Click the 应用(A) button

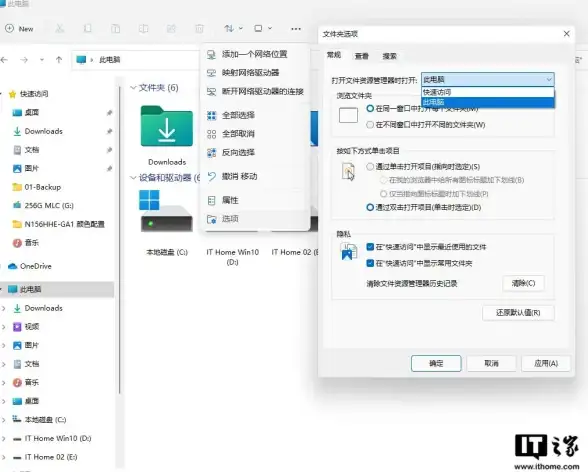tap(546, 363)
